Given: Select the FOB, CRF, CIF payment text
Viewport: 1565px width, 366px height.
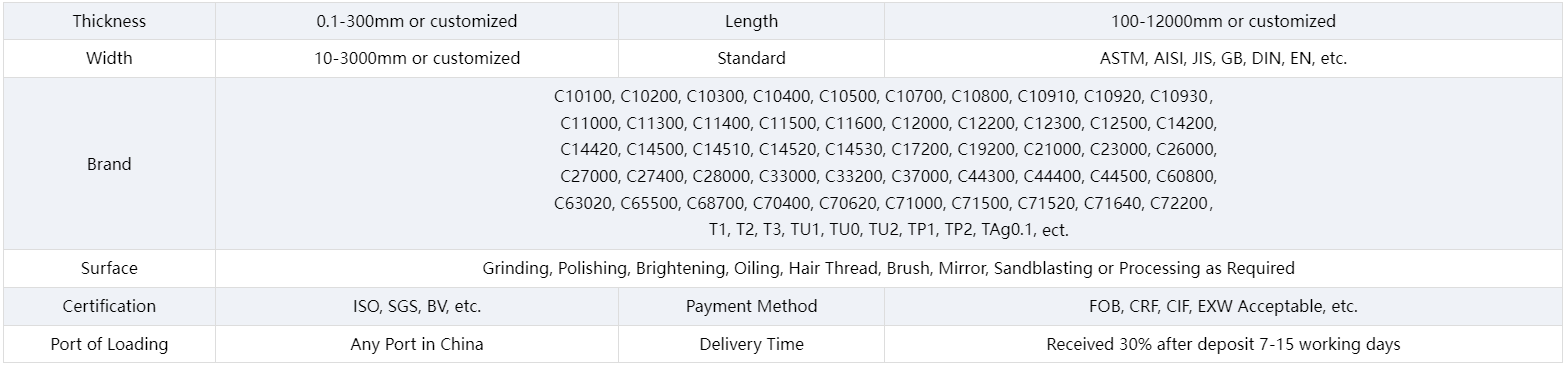Looking at the screenshot, I should point(1222,306).
